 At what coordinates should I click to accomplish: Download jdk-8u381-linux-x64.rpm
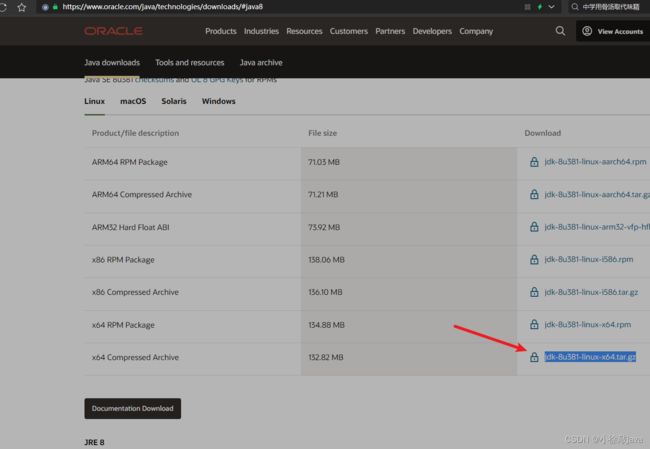(x=587, y=324)
